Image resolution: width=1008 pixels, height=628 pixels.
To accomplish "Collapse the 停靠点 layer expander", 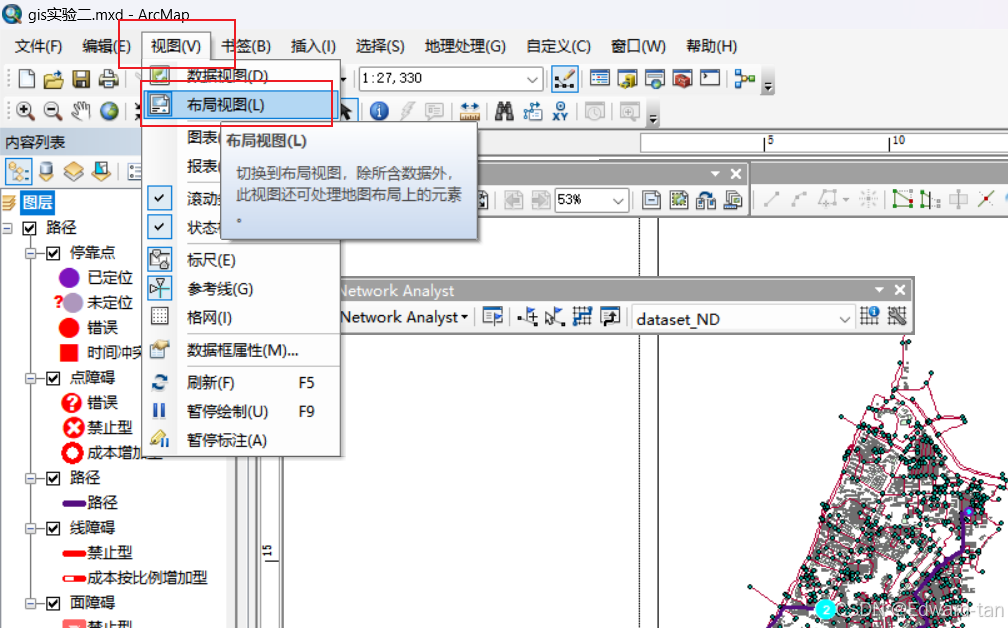I will (x=30, y=253).
